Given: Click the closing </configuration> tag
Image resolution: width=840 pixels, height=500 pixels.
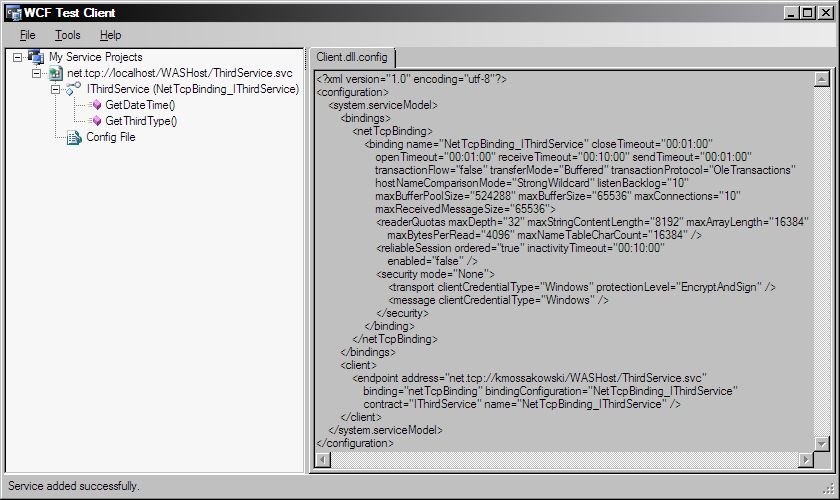Looking at the screenshot, I should tap(355, 443).
